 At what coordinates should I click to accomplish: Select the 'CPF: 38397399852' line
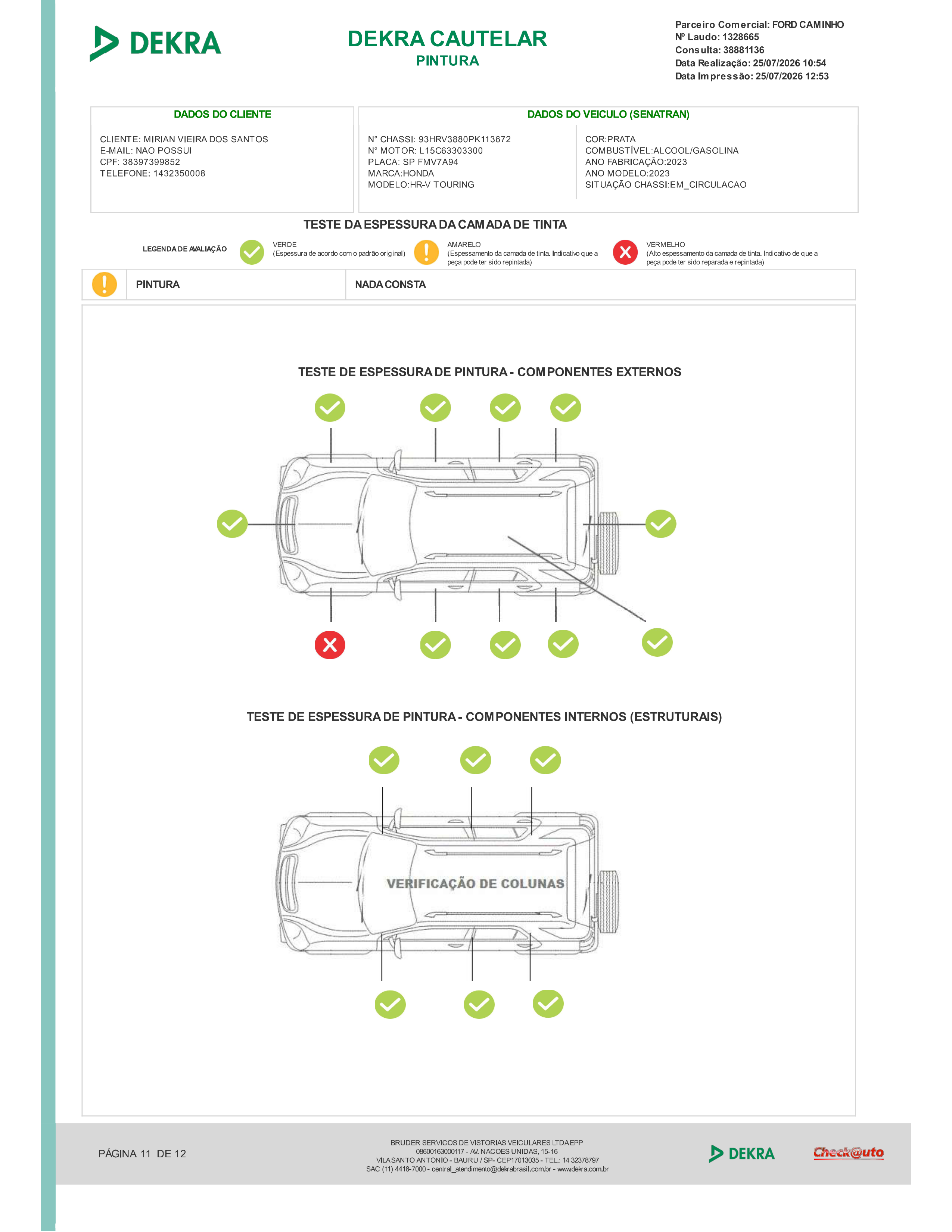point(140,162)
